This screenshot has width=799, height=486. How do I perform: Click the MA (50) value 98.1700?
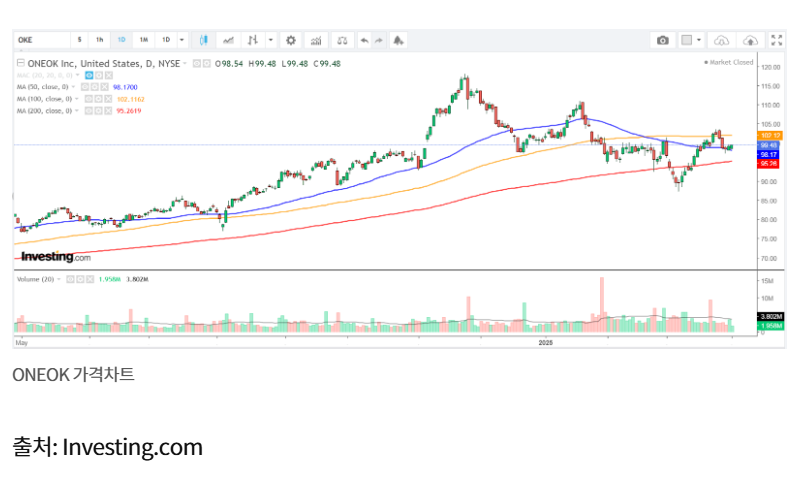pos(125,87)
